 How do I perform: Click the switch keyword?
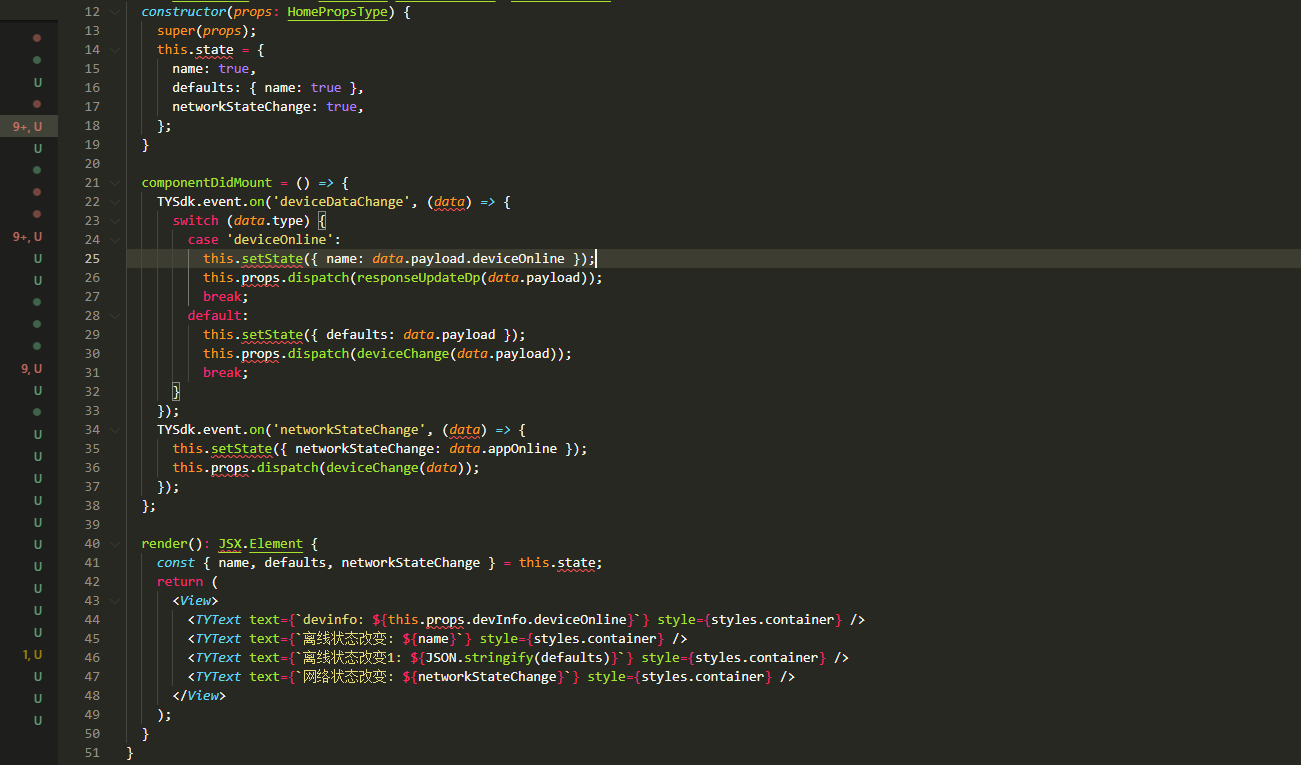196,221
